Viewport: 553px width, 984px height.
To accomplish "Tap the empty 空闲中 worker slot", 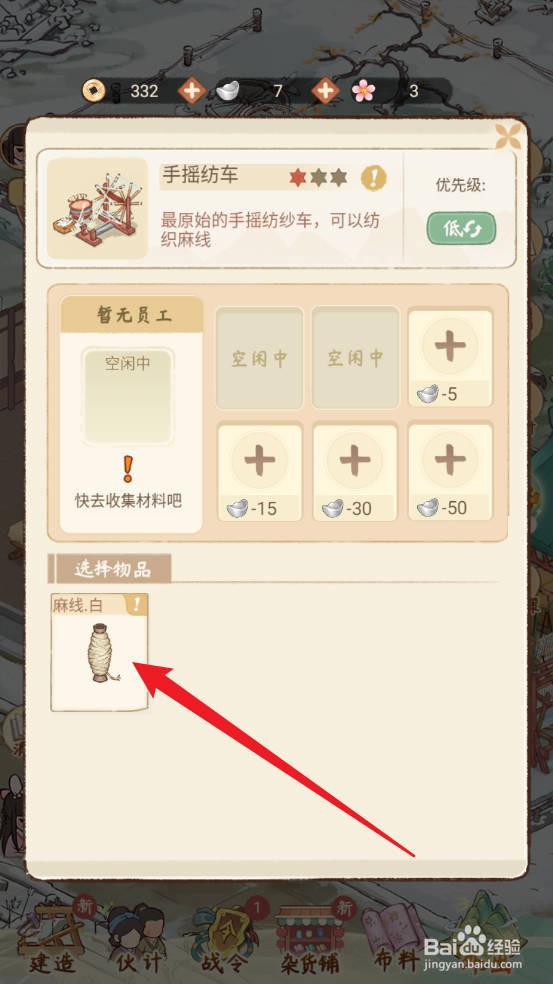I will tap(128, 396).
